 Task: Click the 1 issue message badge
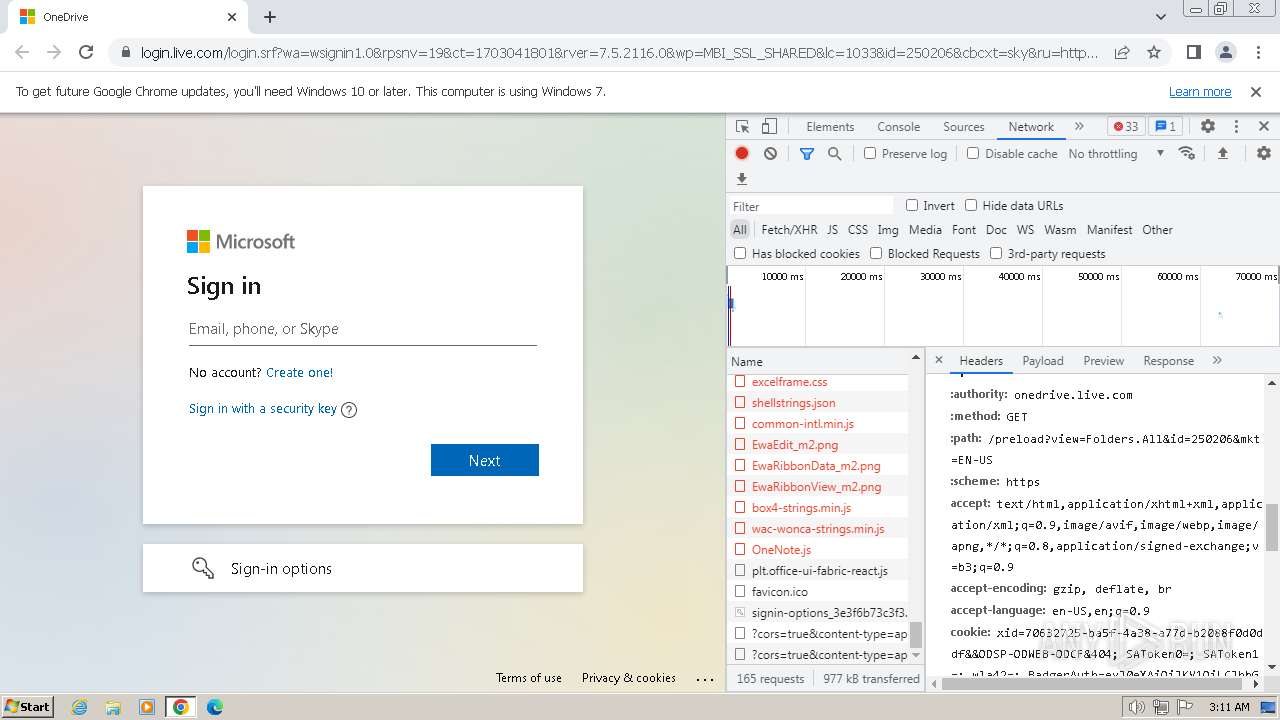tap(1165, 127)
